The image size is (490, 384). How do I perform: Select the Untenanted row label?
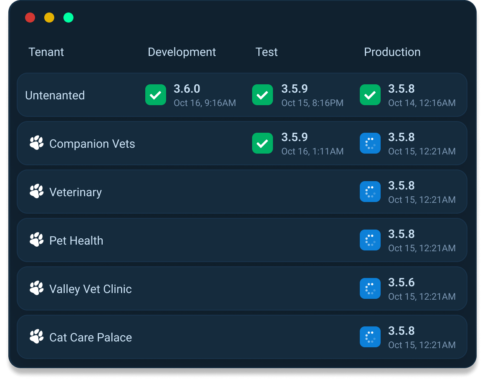(55, 95)
